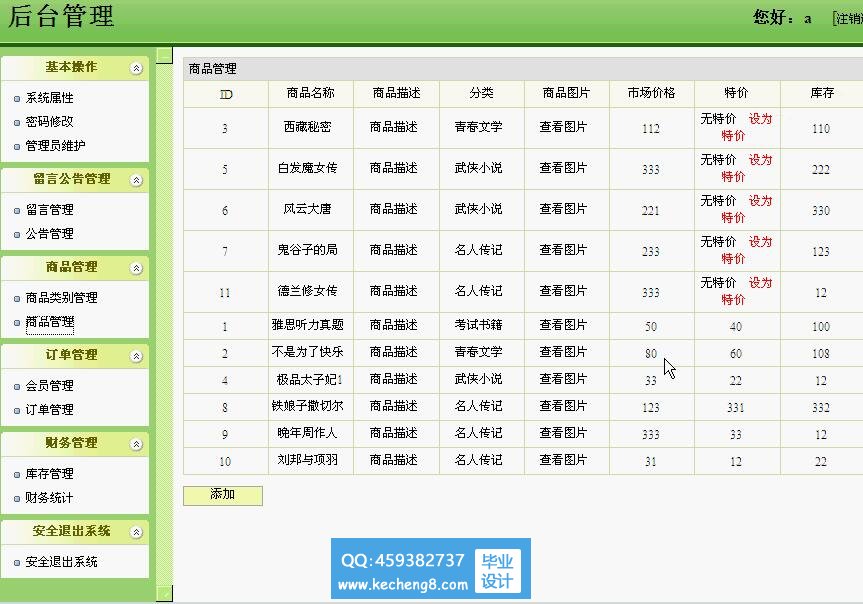Click the bullet icon beside 系统属性
This screenshot has width=863, height=604.
17,99
